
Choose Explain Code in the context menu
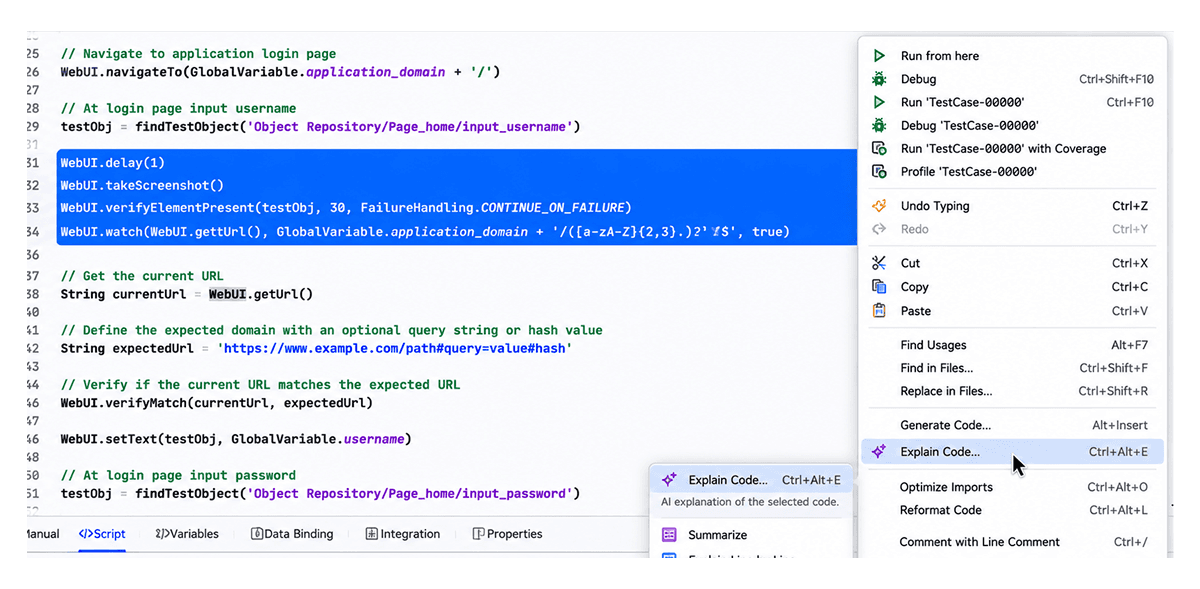click(1014, 452)
